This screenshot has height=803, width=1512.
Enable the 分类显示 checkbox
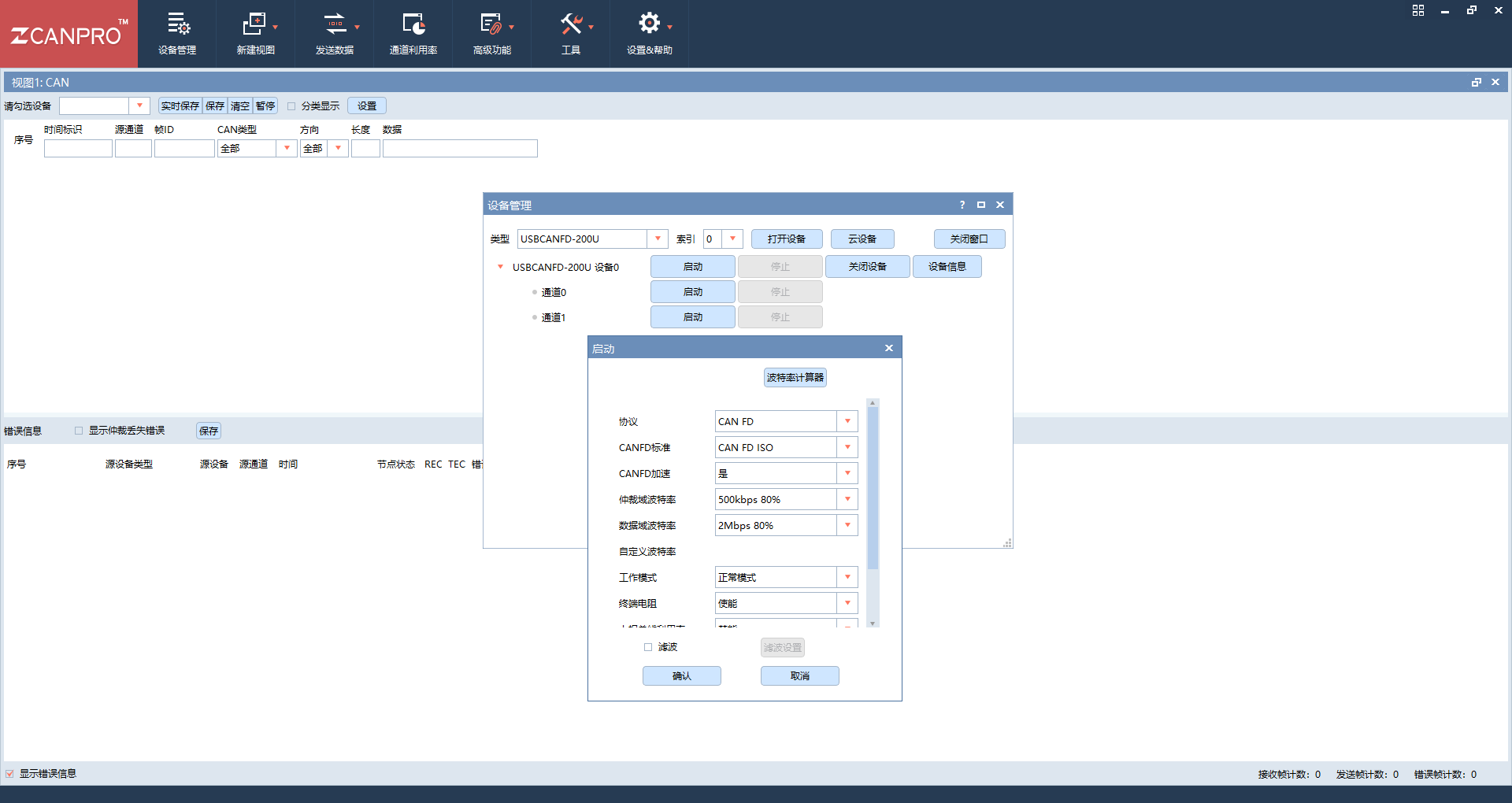click(x=291, y=106)
